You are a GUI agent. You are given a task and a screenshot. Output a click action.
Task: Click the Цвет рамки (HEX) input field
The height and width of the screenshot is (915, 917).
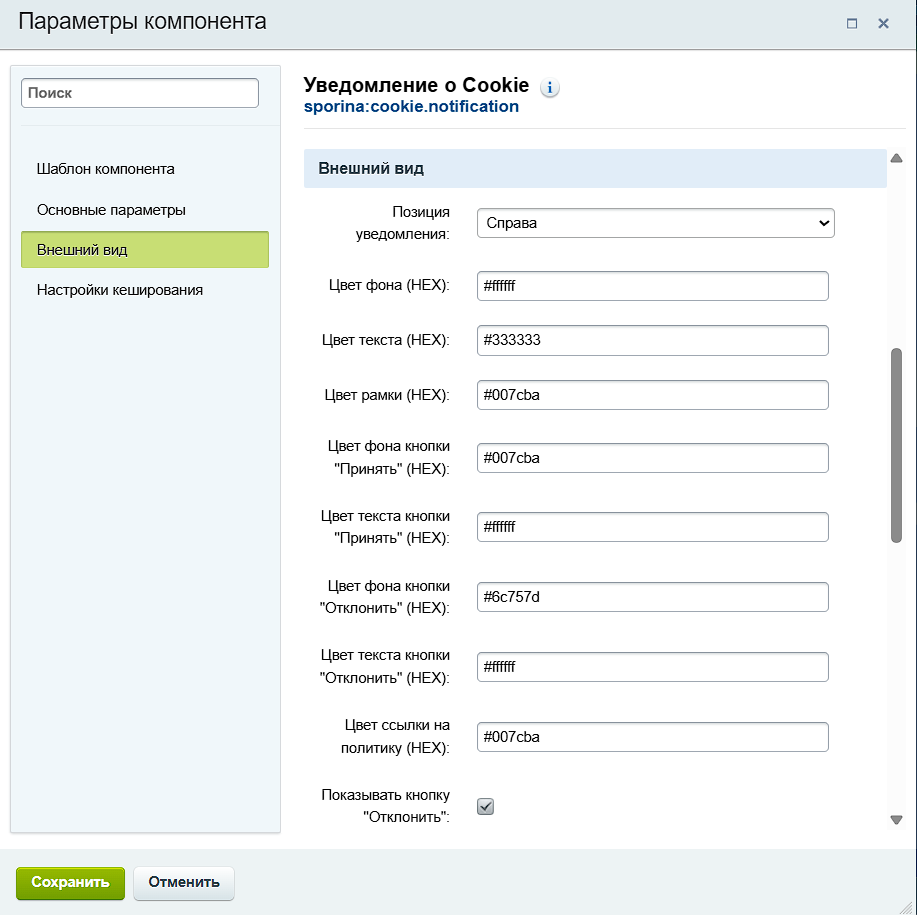coord(653,395)
